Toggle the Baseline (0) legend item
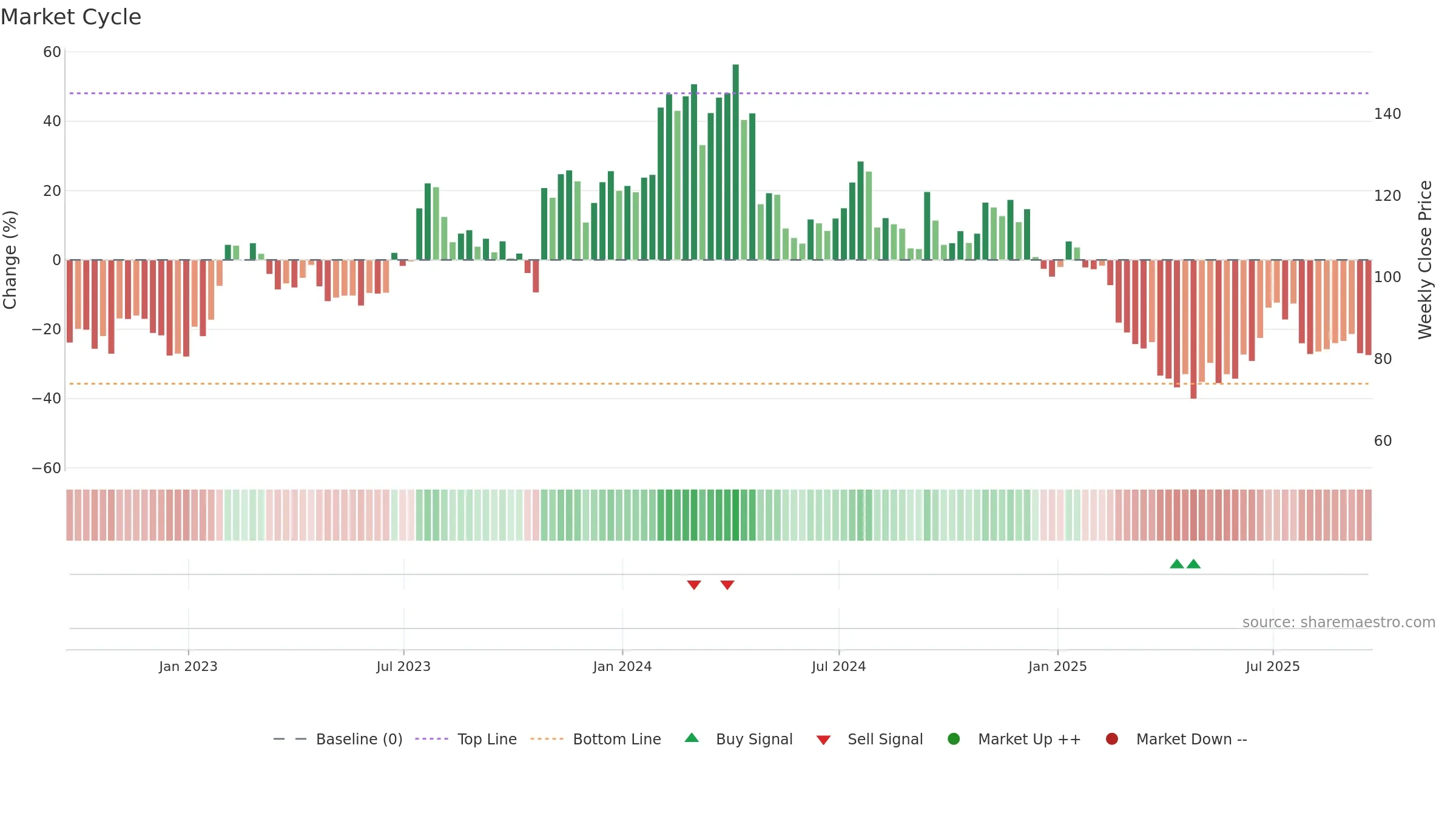This screenshot has height=819, width=1456. point(338,739)
